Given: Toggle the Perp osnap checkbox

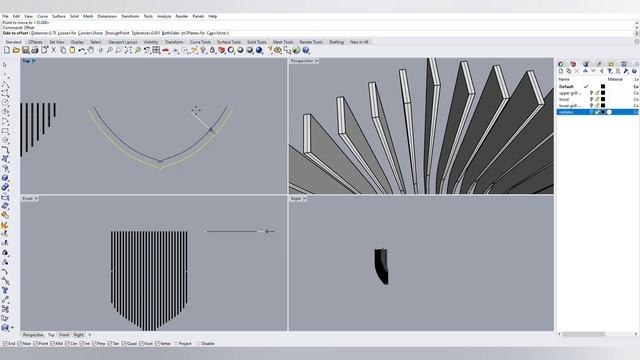Looking at the screenshot, I should pyautogui.click(x=94, y=344).
